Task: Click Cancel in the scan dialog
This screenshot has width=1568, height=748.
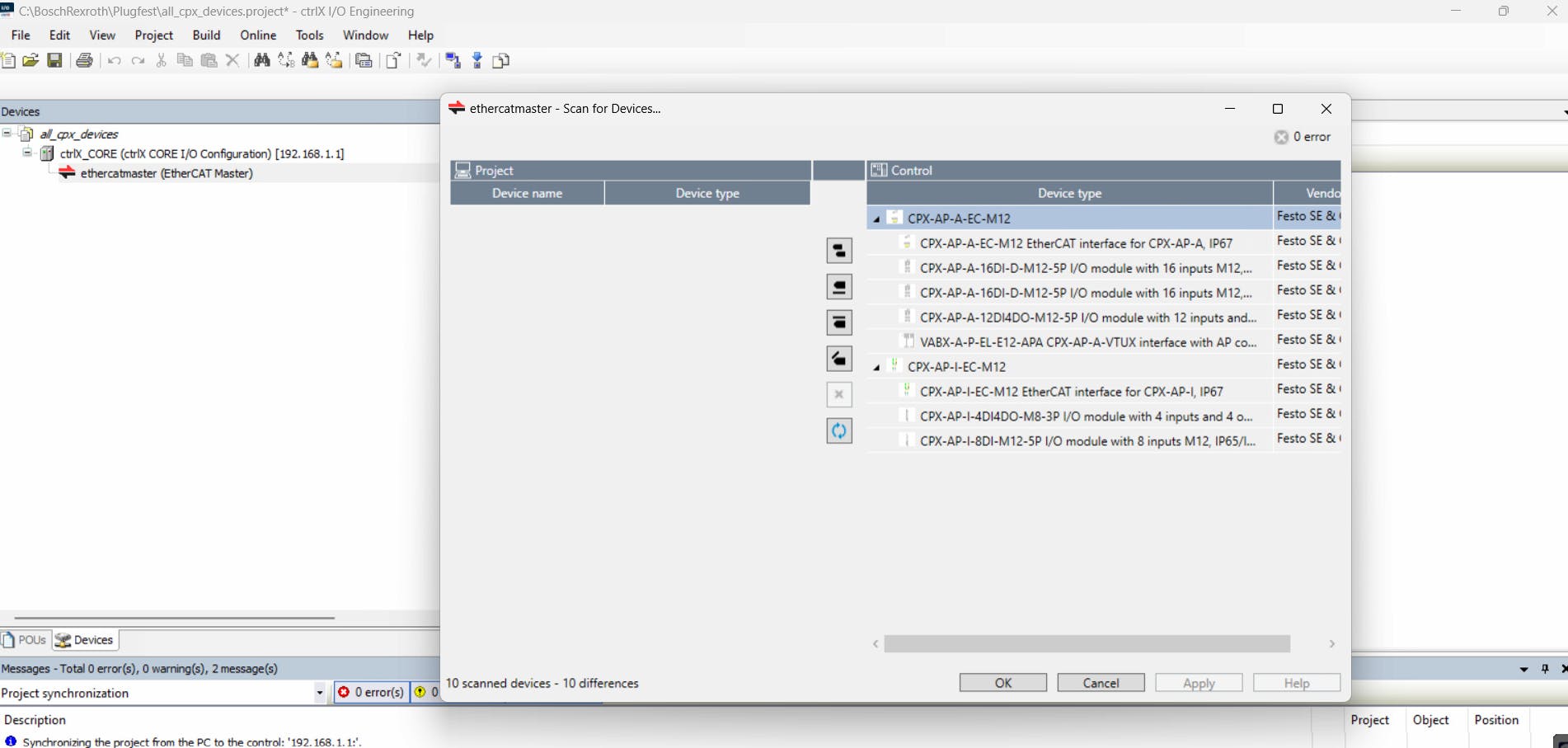Action: [1101, 683]
